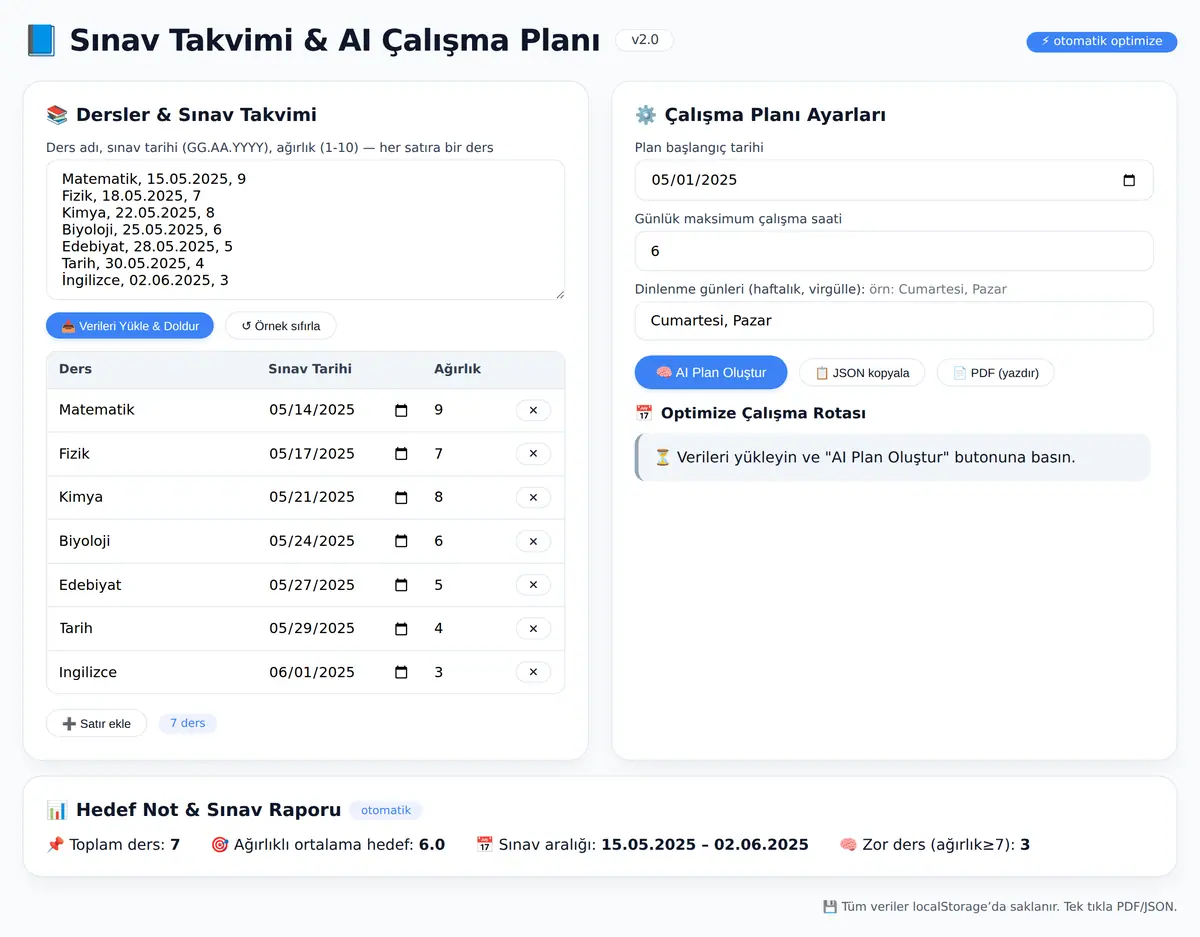Open calendar picker for Ingilizce exam date

tap(401, 672)
